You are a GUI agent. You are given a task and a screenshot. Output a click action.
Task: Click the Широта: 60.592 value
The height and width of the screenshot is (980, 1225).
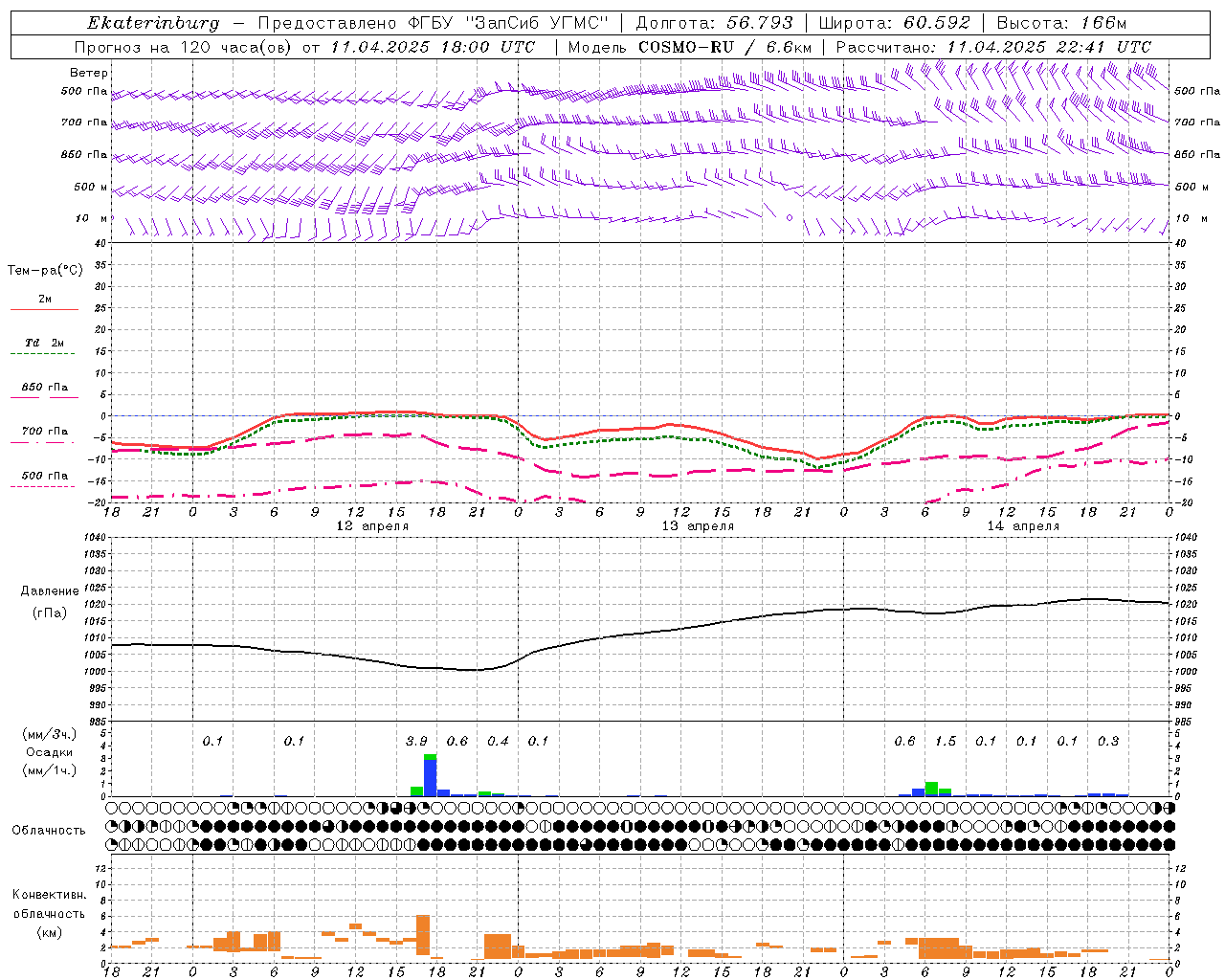coord(894,23)
